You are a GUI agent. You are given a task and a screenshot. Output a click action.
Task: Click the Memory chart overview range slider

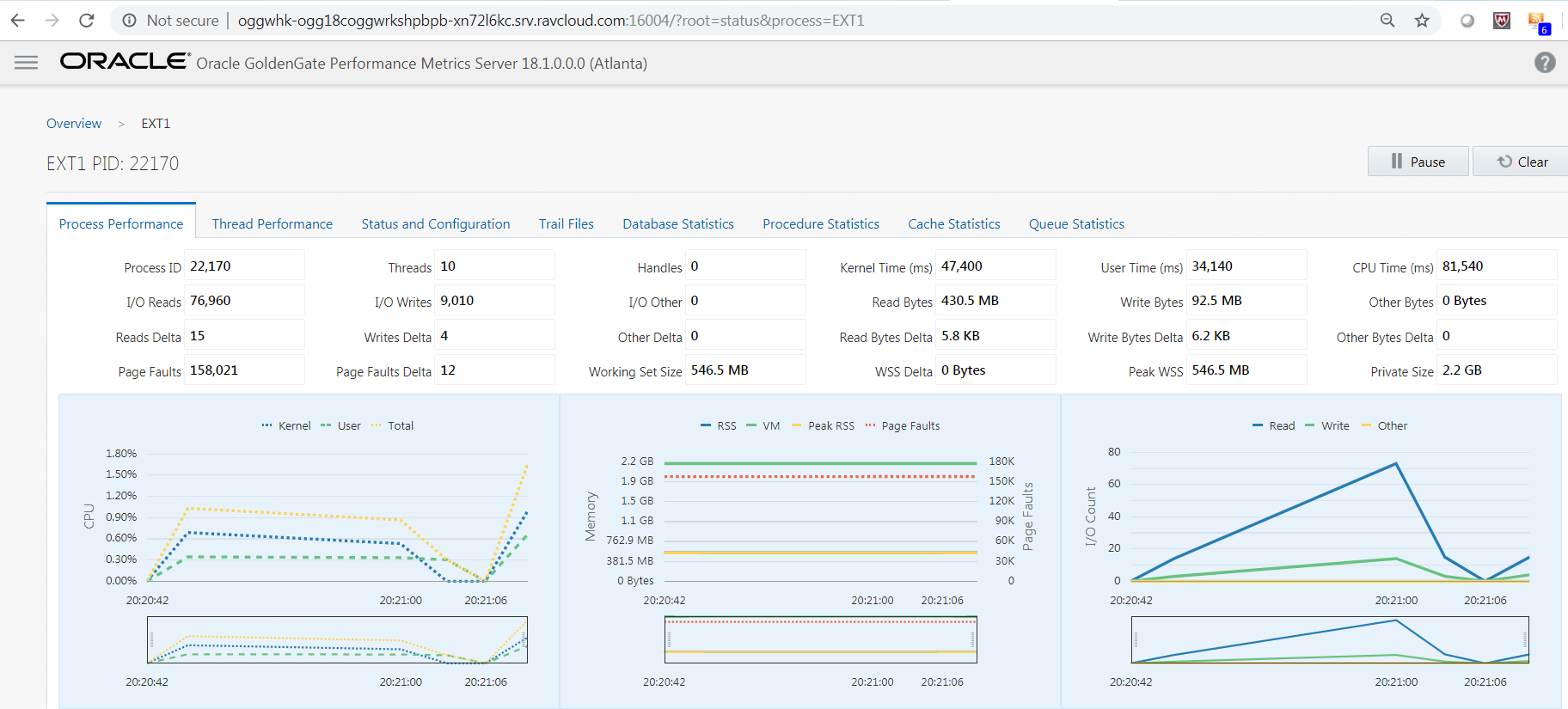820,639
